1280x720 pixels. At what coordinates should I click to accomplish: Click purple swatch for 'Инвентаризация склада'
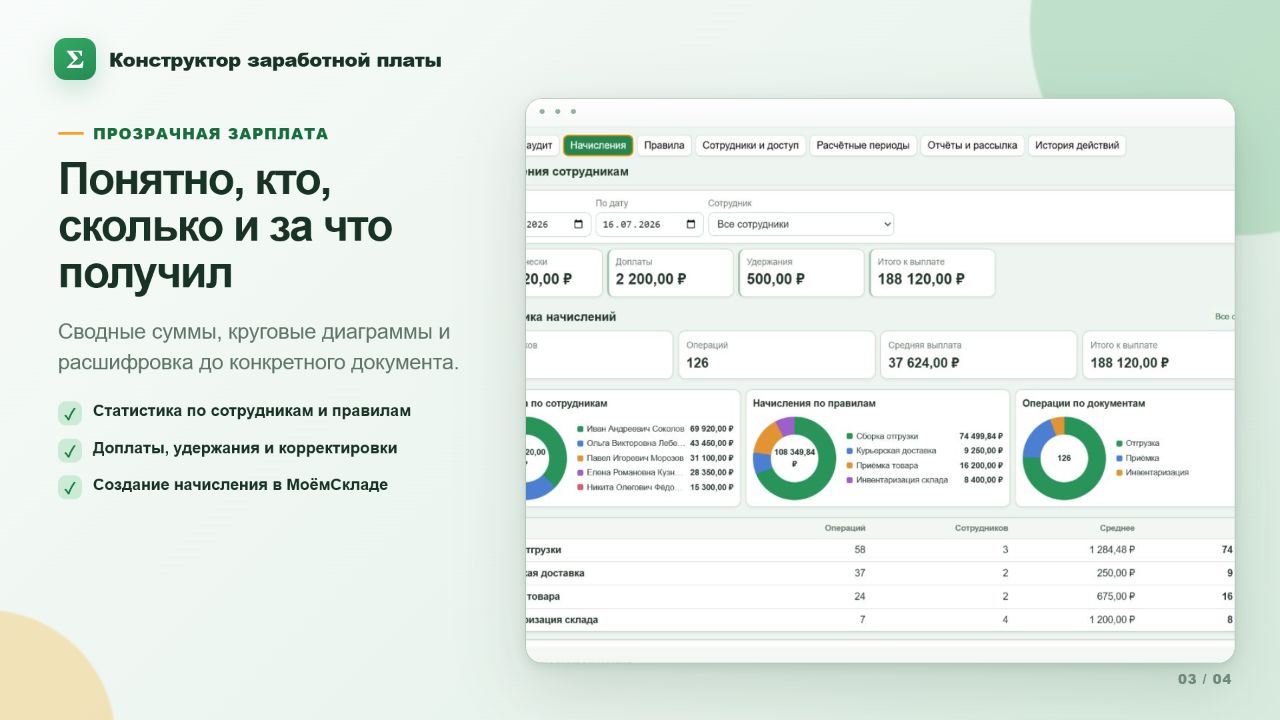pyautogui.click(x=850, y=480)
